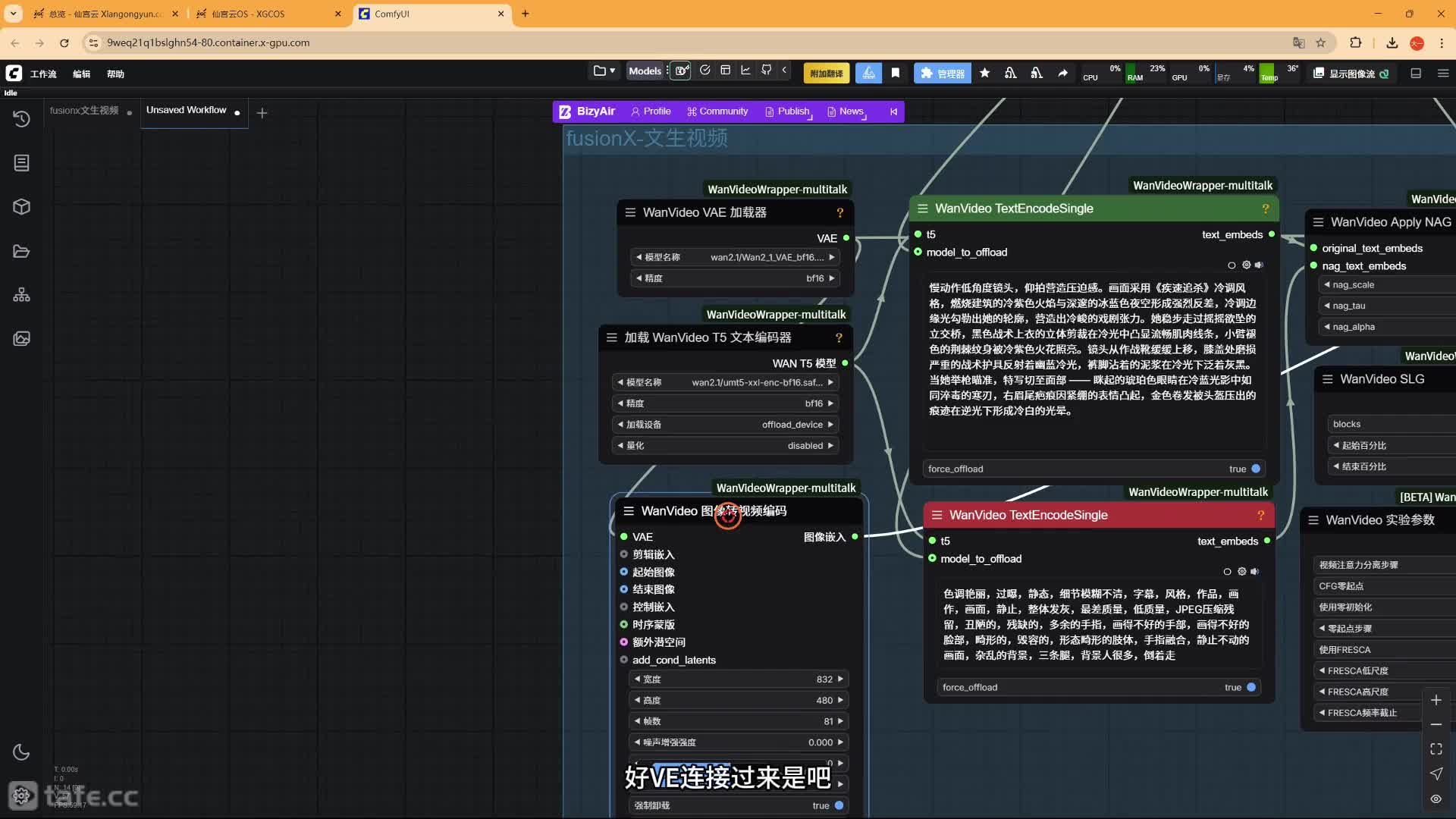
Task: Open hamburger menu icon at top right
Action: [x=1443, y=73]
